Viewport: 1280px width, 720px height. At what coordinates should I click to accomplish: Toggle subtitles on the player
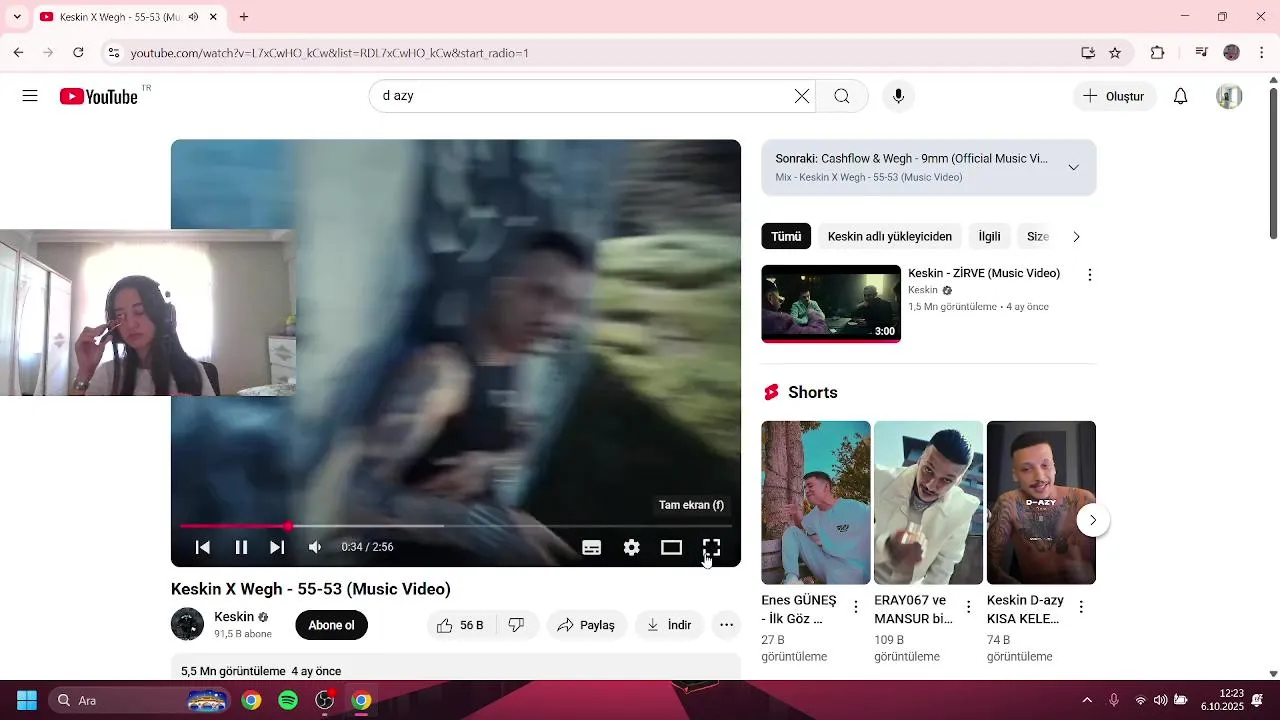click(592, 547)
